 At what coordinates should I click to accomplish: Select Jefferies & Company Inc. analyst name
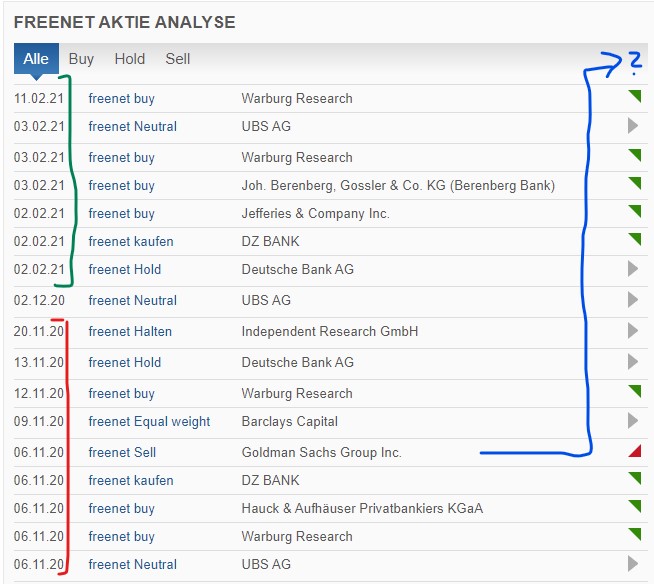(315, 214)
